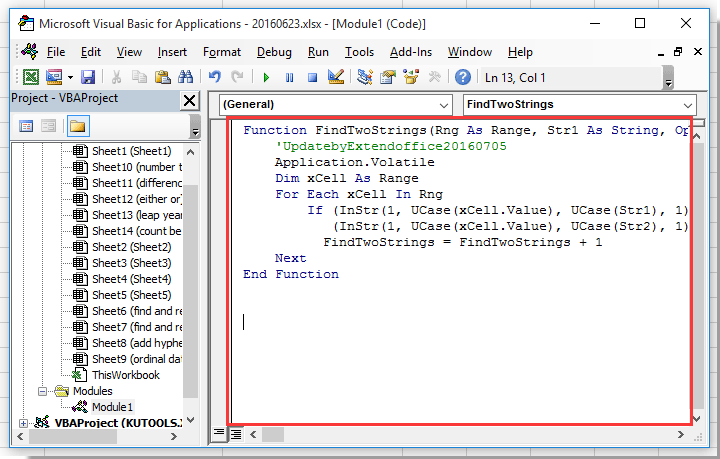Click the Find binoculars icon

[185, 77]
